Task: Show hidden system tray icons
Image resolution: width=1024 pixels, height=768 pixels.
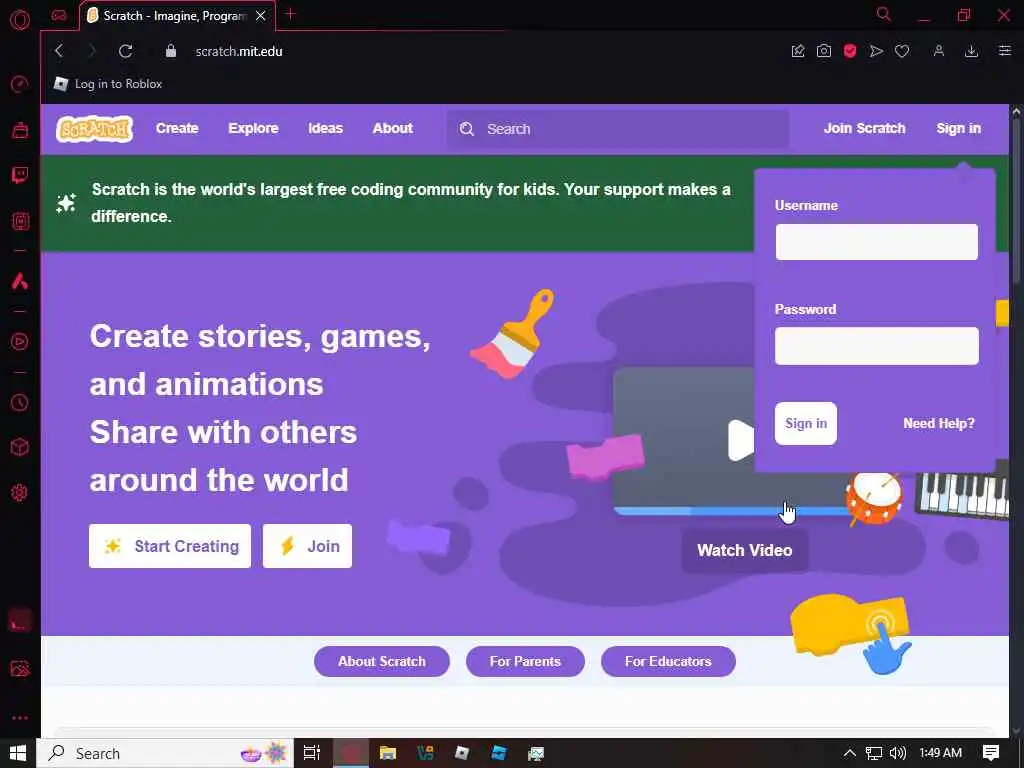Action: click(x=849, y=753)
